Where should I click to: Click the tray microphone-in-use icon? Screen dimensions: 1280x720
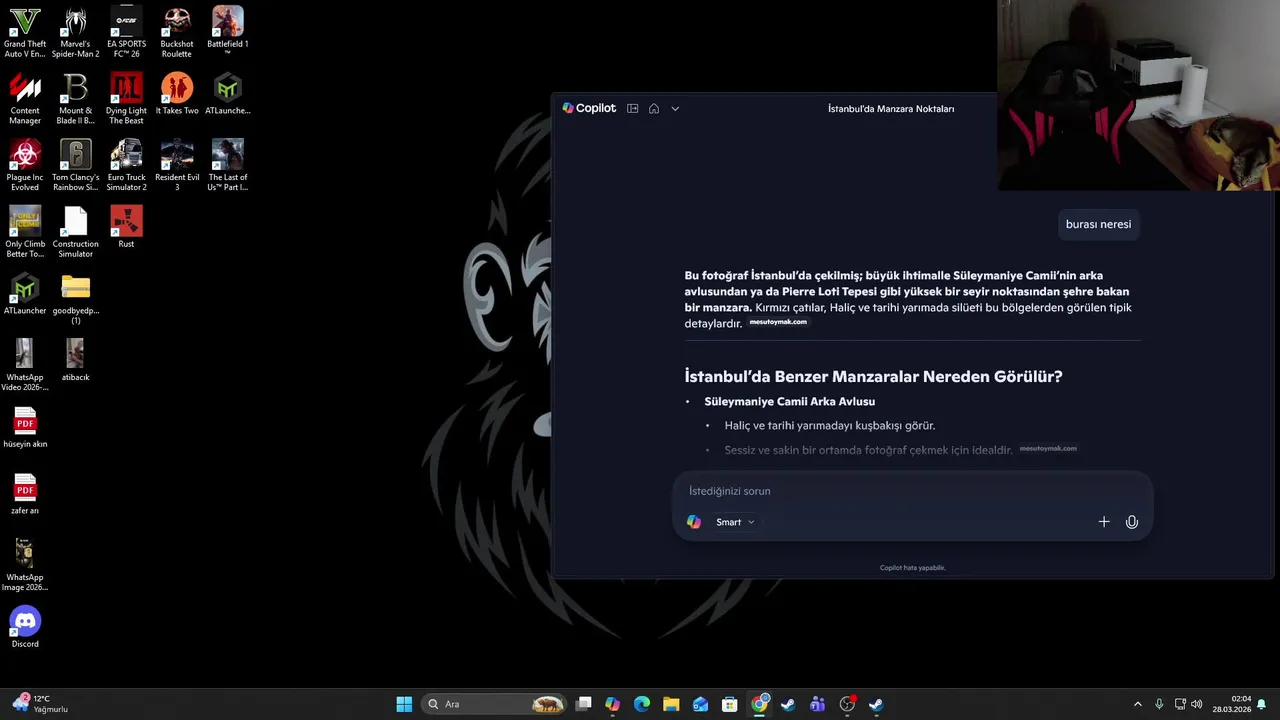point(1159,704)
